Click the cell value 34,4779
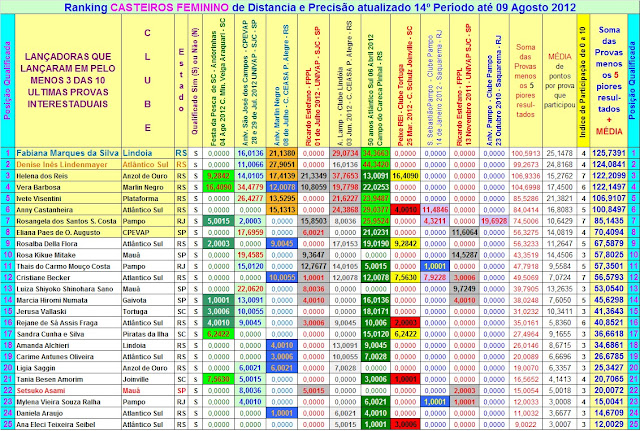 point(250,187)
